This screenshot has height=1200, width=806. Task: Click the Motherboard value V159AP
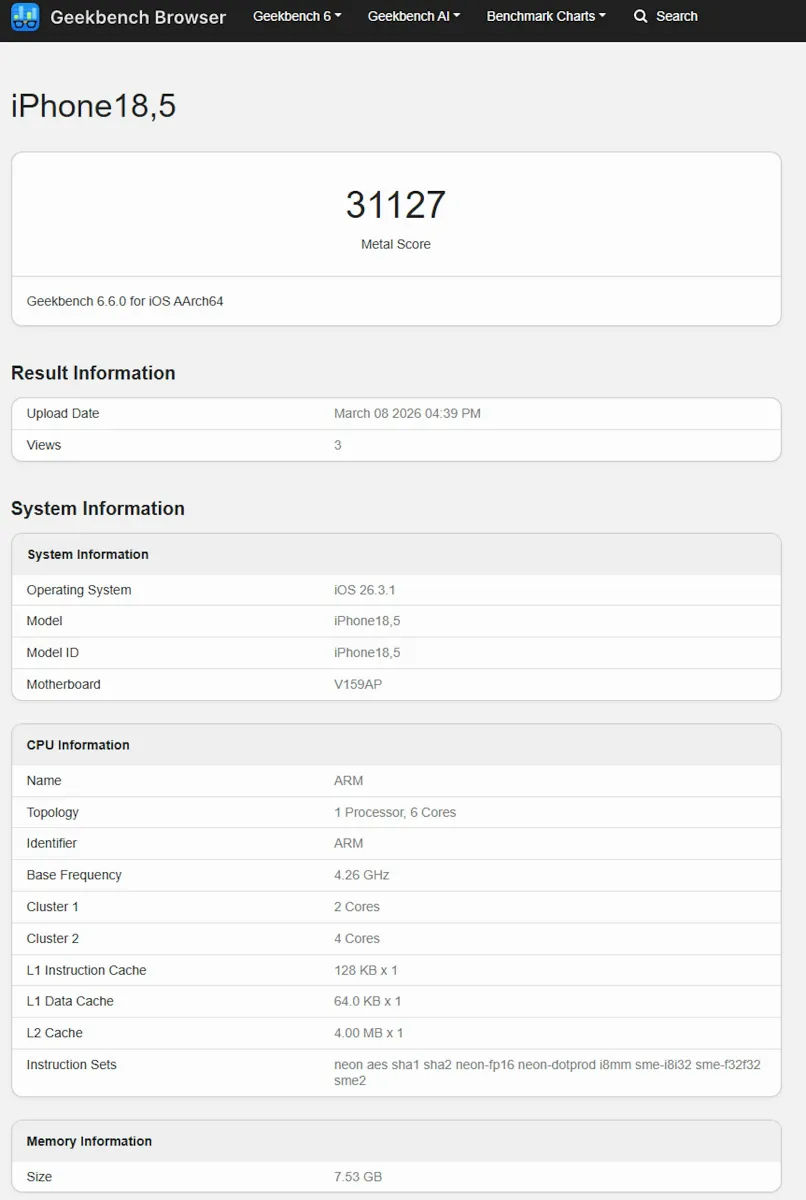tap(358, 684)
